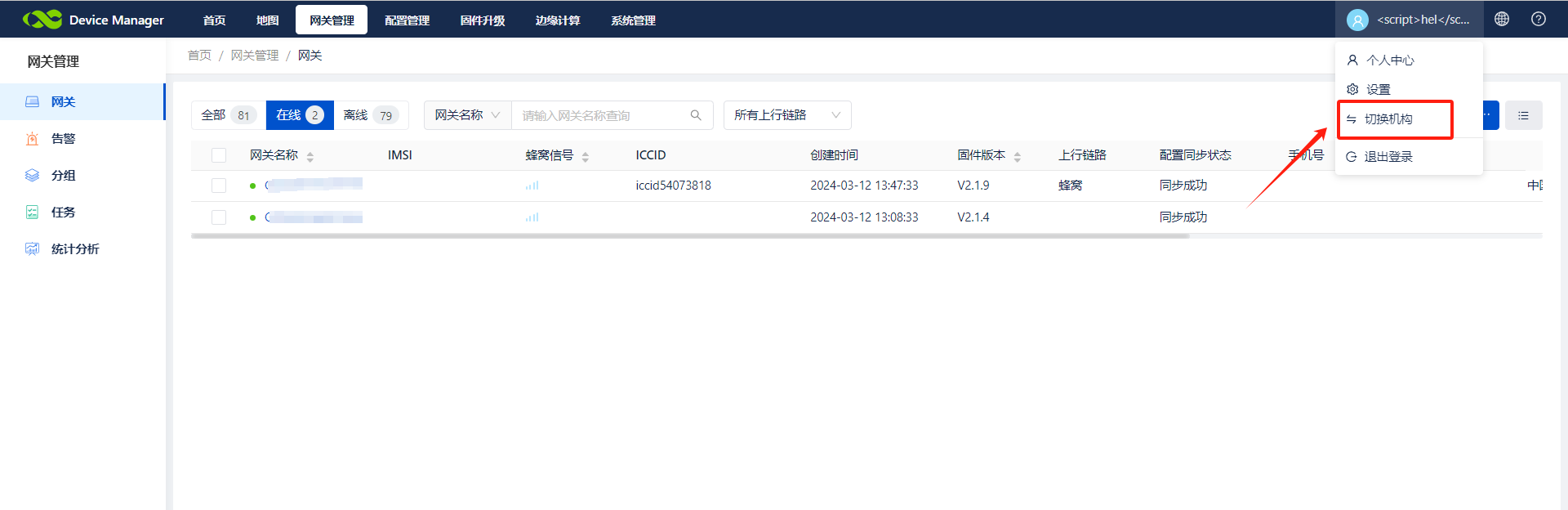Open 分组 in the sidebar
This screenshot has height=510, width=1568.
82,175
